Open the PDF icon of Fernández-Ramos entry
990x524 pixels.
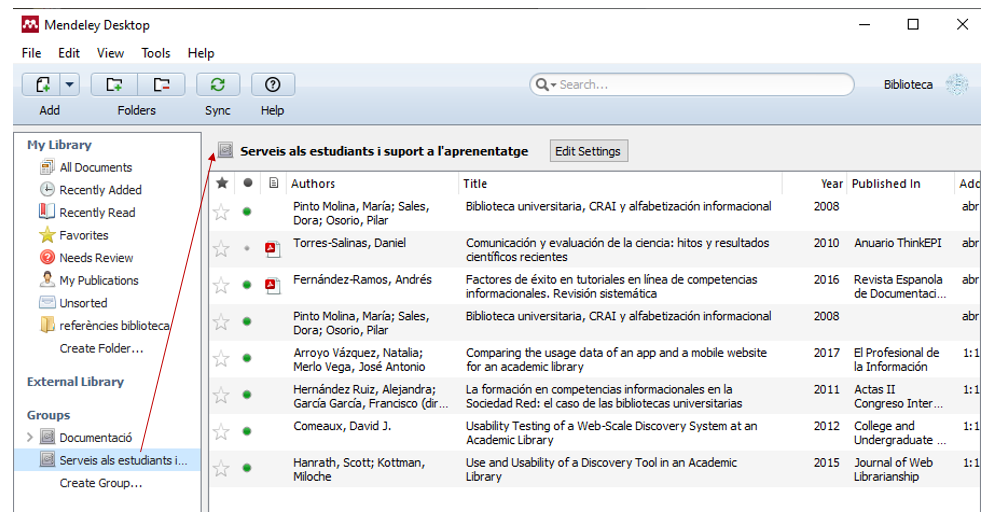pyautogui.click(x=272, y=285)
